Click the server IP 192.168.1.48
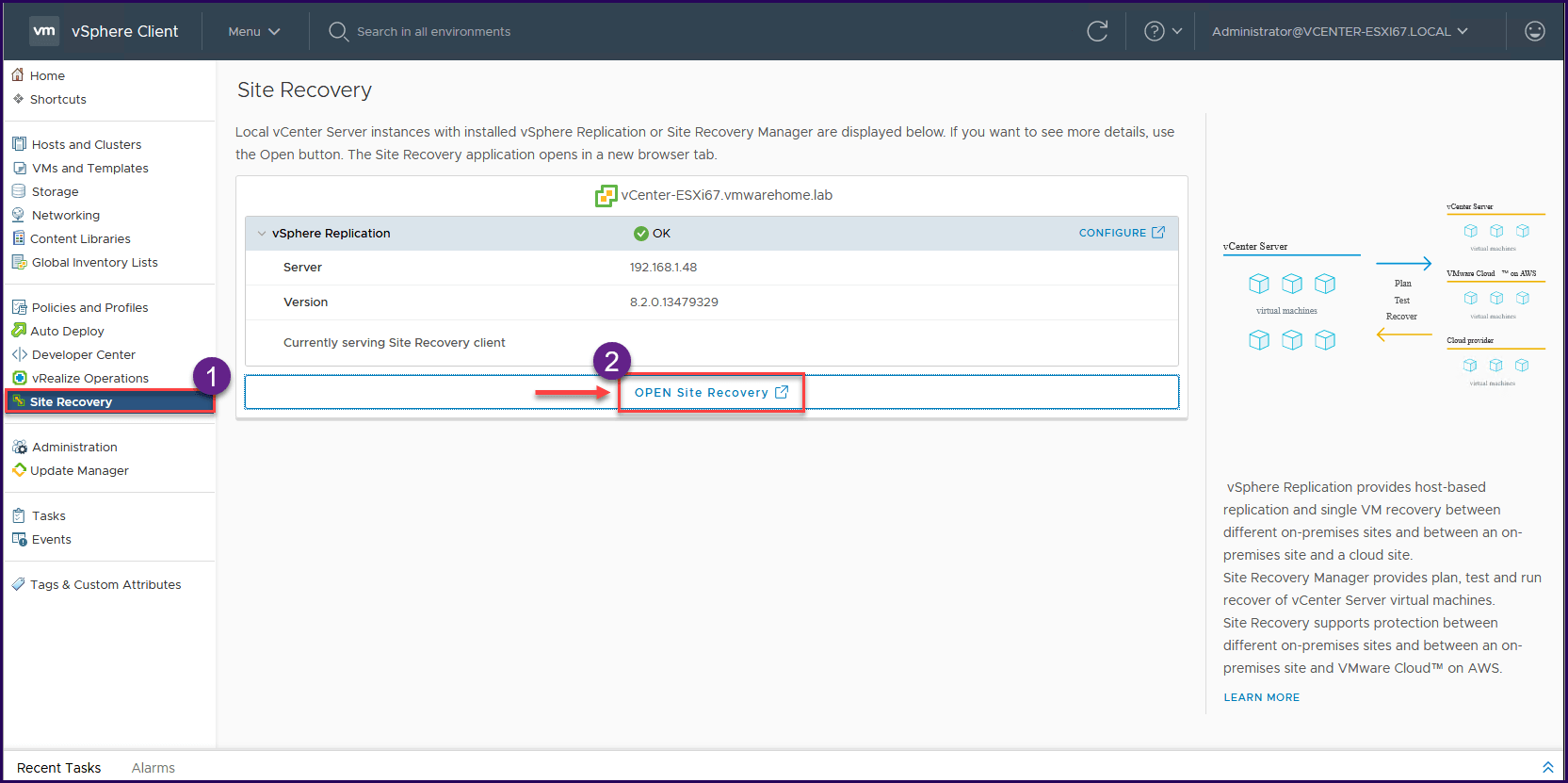Screen dimensions: 1568x783 [663, 268]
